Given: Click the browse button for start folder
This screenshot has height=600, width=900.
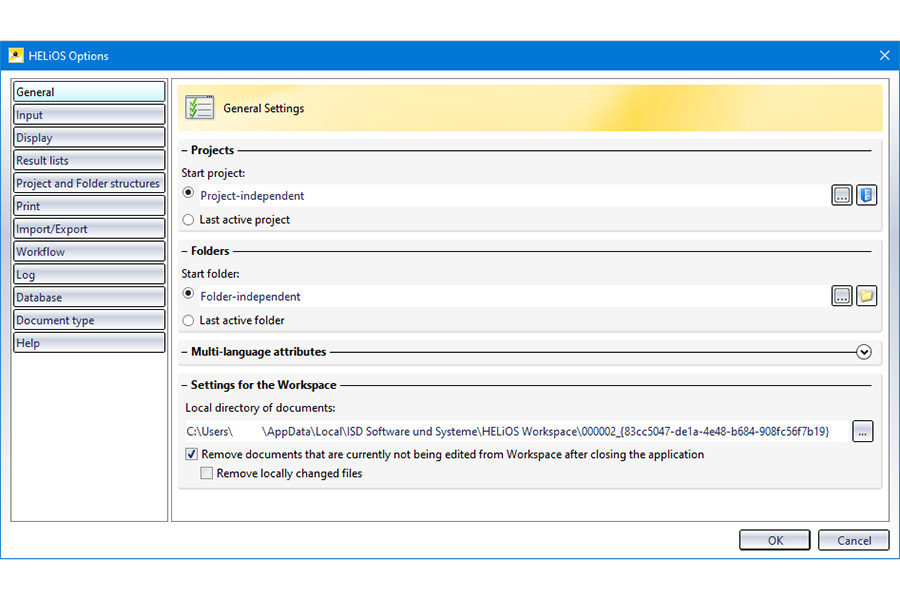Looking at the screenshot, I should click(x=841, y=296).
